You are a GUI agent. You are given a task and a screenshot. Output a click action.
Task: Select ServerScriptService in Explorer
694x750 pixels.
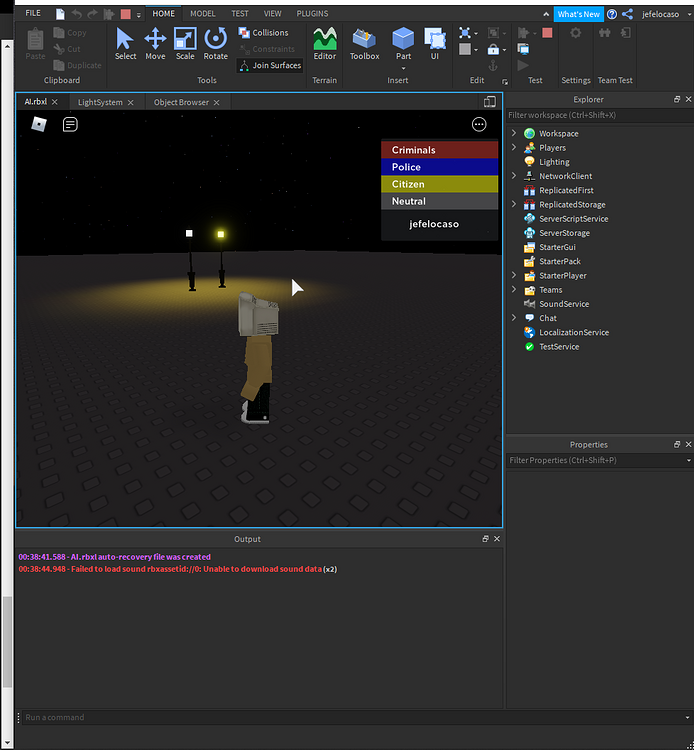(573, 218)
